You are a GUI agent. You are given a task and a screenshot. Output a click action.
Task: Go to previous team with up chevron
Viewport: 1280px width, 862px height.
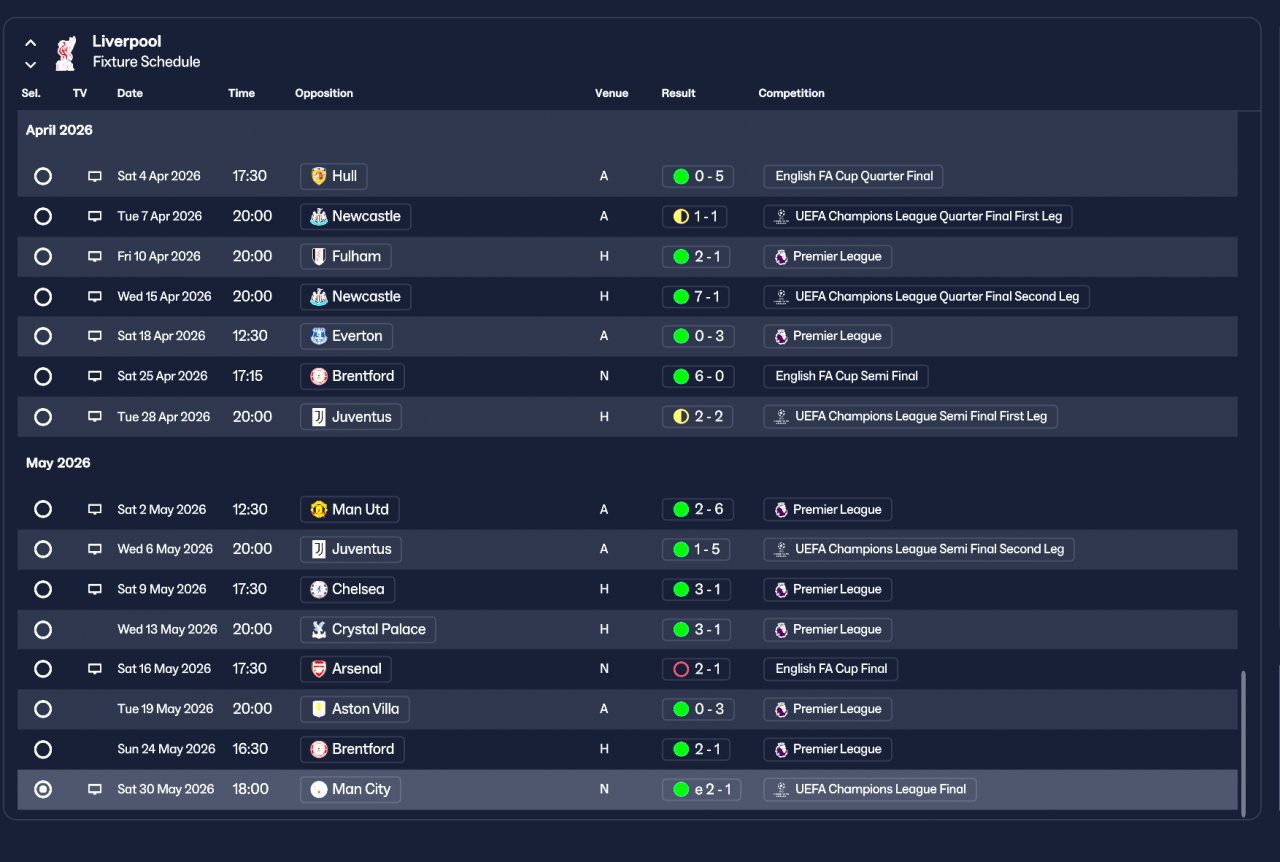(x=31, y=43)
